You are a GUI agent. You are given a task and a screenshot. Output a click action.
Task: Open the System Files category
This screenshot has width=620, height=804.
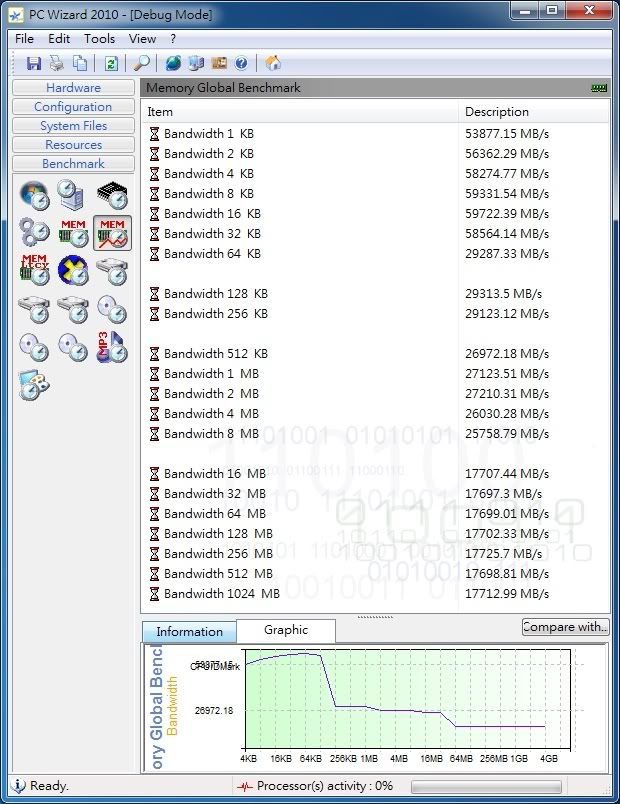[73, 126]
